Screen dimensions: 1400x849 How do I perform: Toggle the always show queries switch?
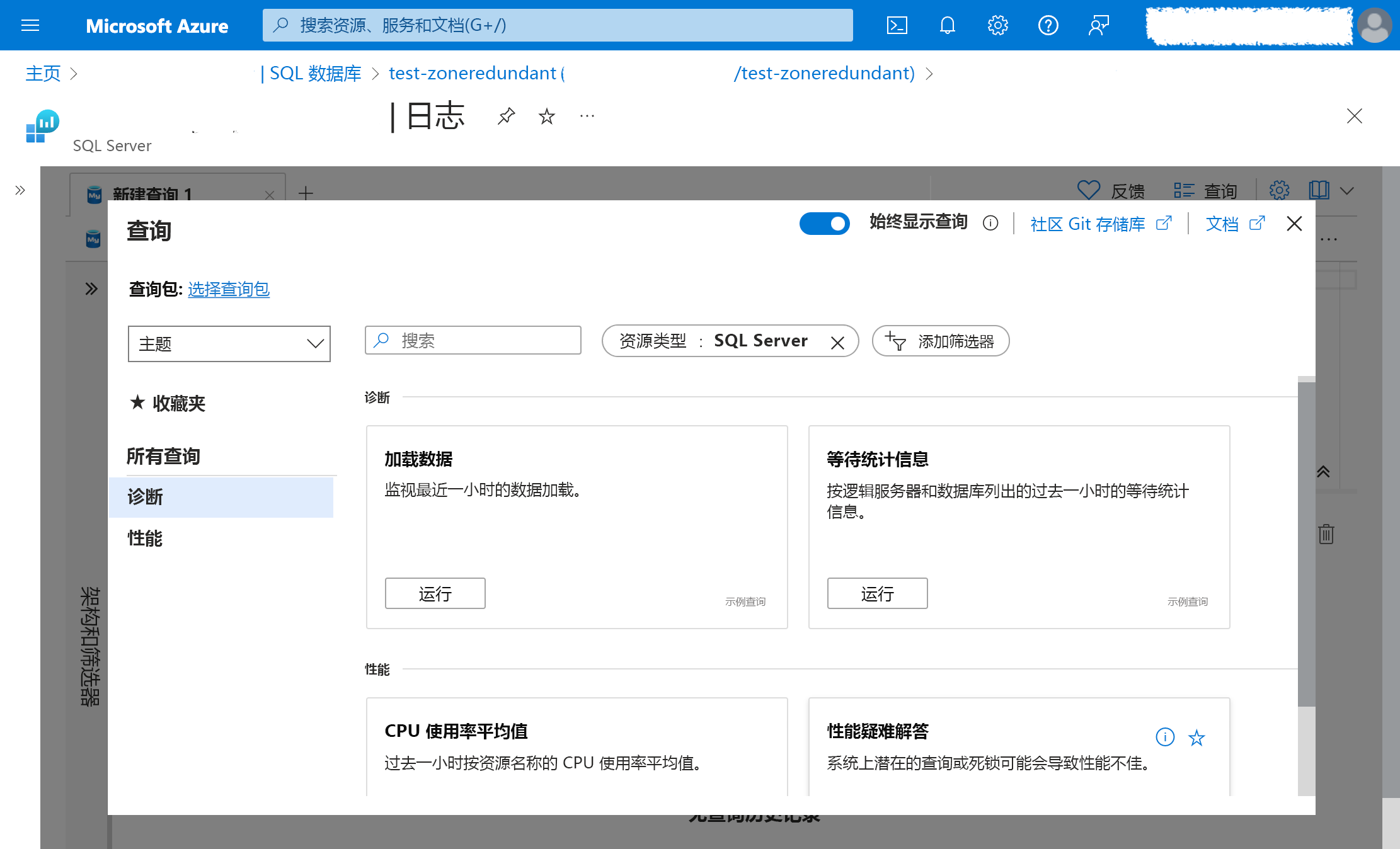[824, 224]
